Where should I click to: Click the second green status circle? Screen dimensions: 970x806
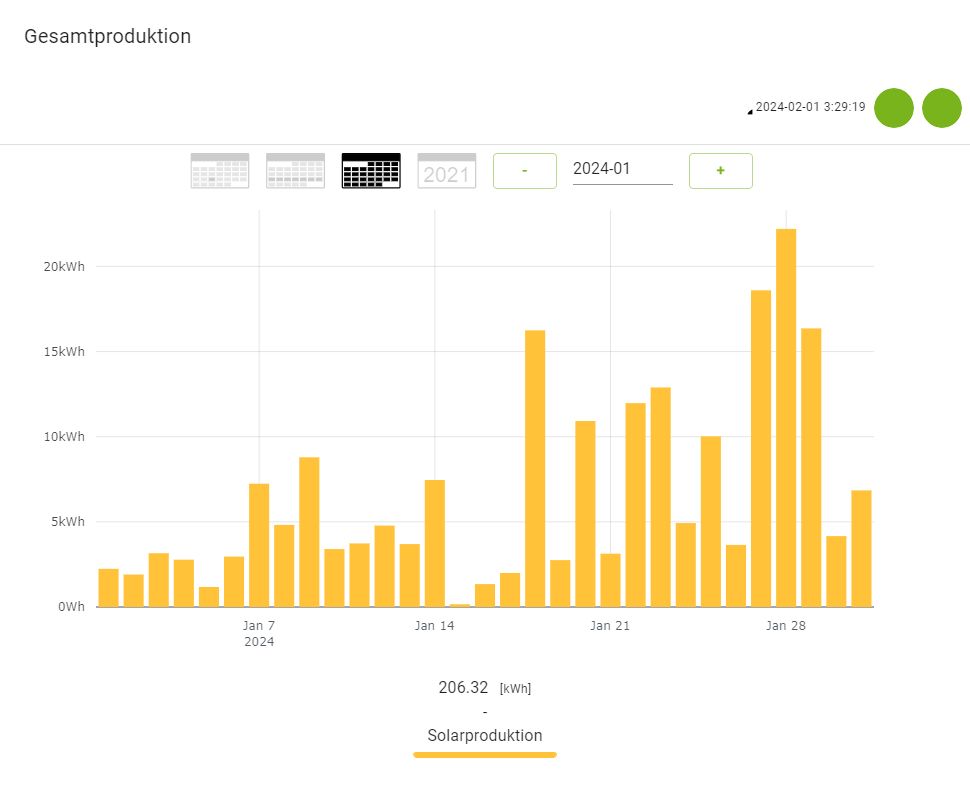pyautogui.click(x=942, y=108)
